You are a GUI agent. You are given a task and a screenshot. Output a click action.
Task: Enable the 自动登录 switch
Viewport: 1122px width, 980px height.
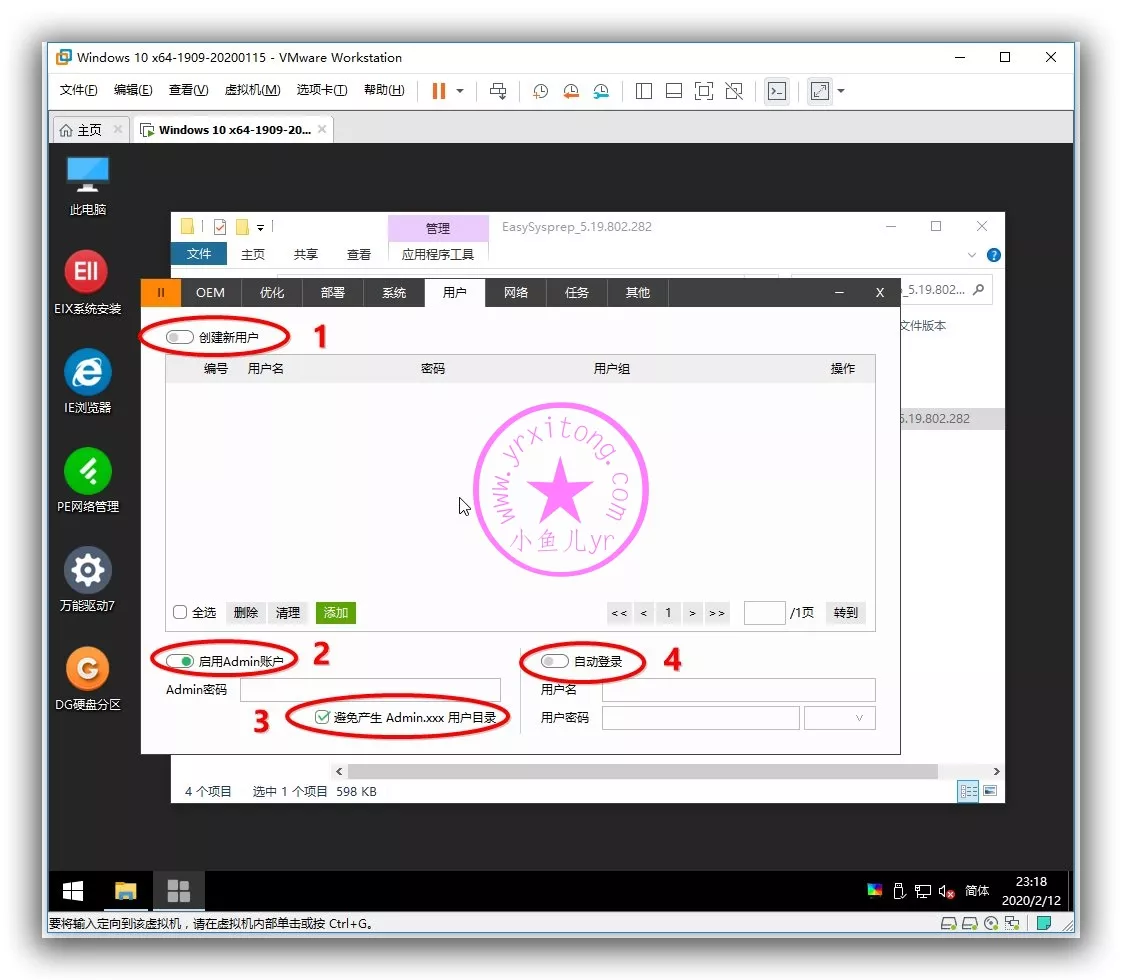tap(554, 662)
